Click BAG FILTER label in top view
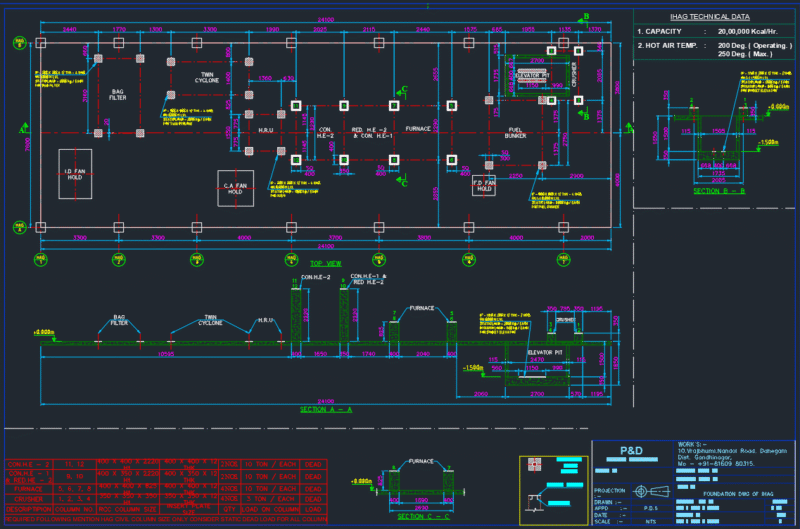This screenshot has height=529, width=800. tap(118, 95)
